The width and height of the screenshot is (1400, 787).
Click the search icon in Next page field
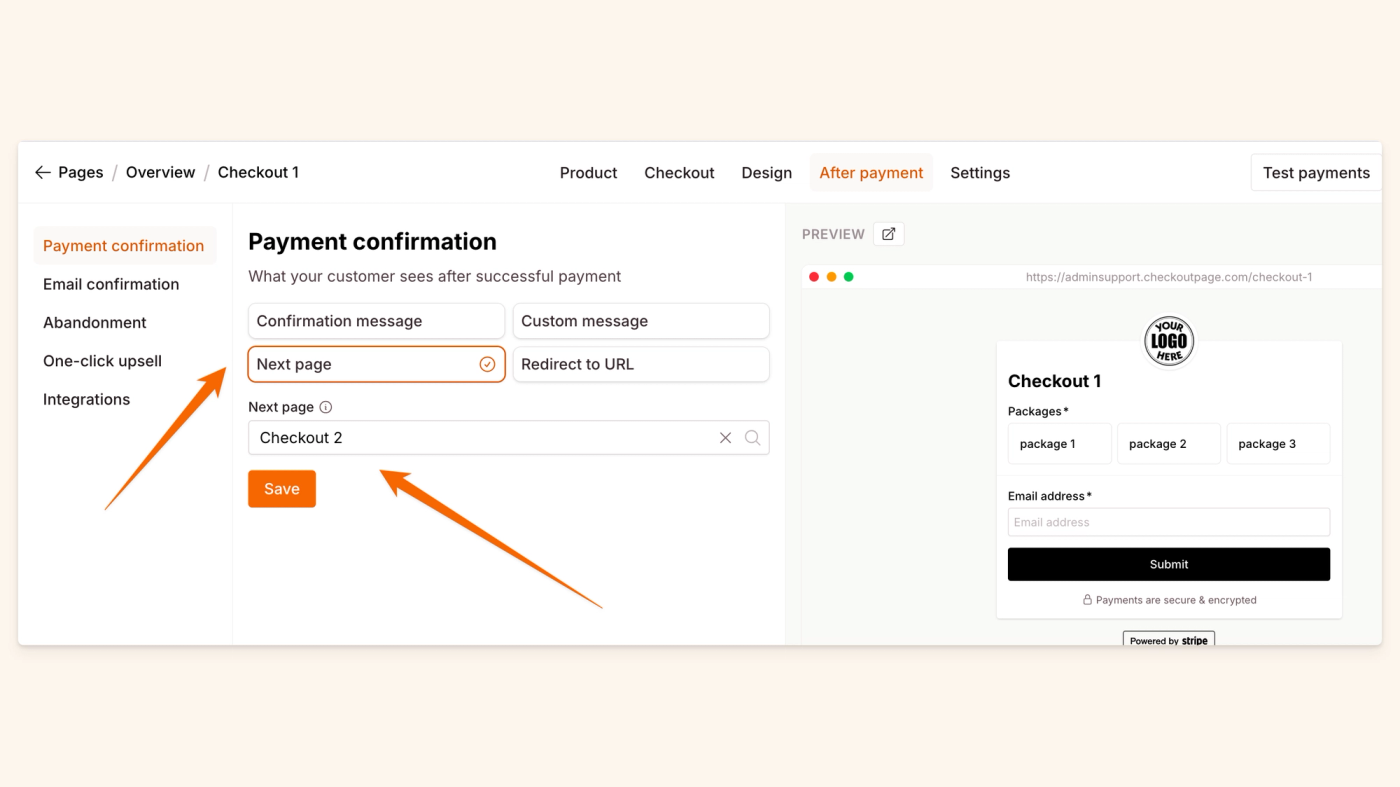click(753, 438)
